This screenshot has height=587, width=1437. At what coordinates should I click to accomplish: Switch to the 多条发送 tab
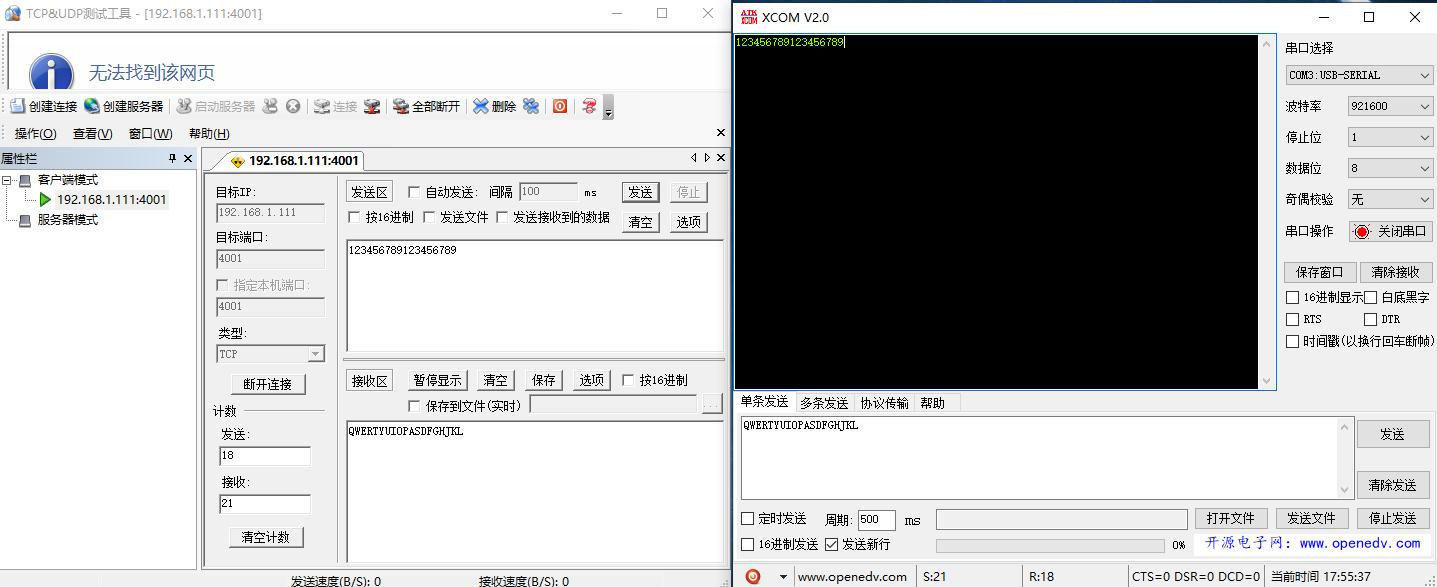[x=823, y=403]
